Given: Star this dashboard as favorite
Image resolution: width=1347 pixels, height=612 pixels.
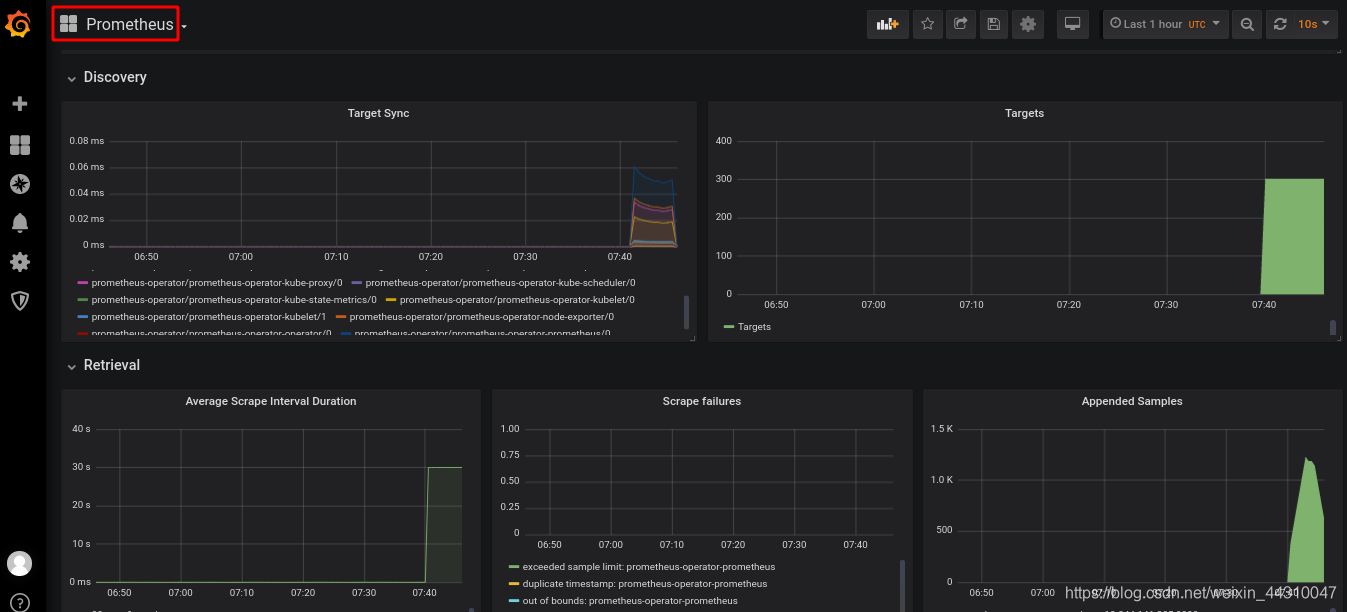Looking at the screenshot, I should [x=928, y=24].
